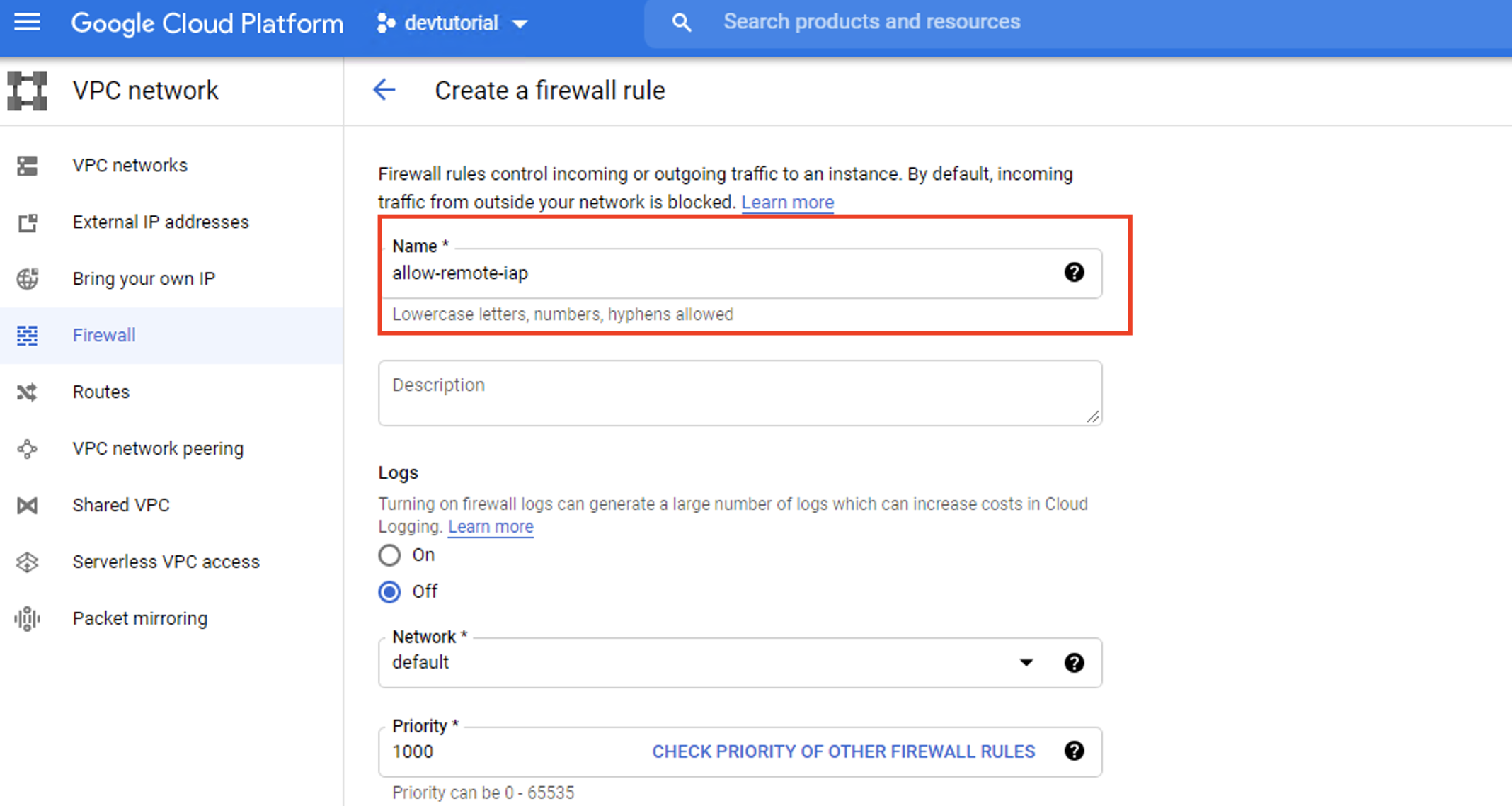Click the VPC networks sidebar icon
This screenshot has width=1512, height=806.
pos(27,166)
